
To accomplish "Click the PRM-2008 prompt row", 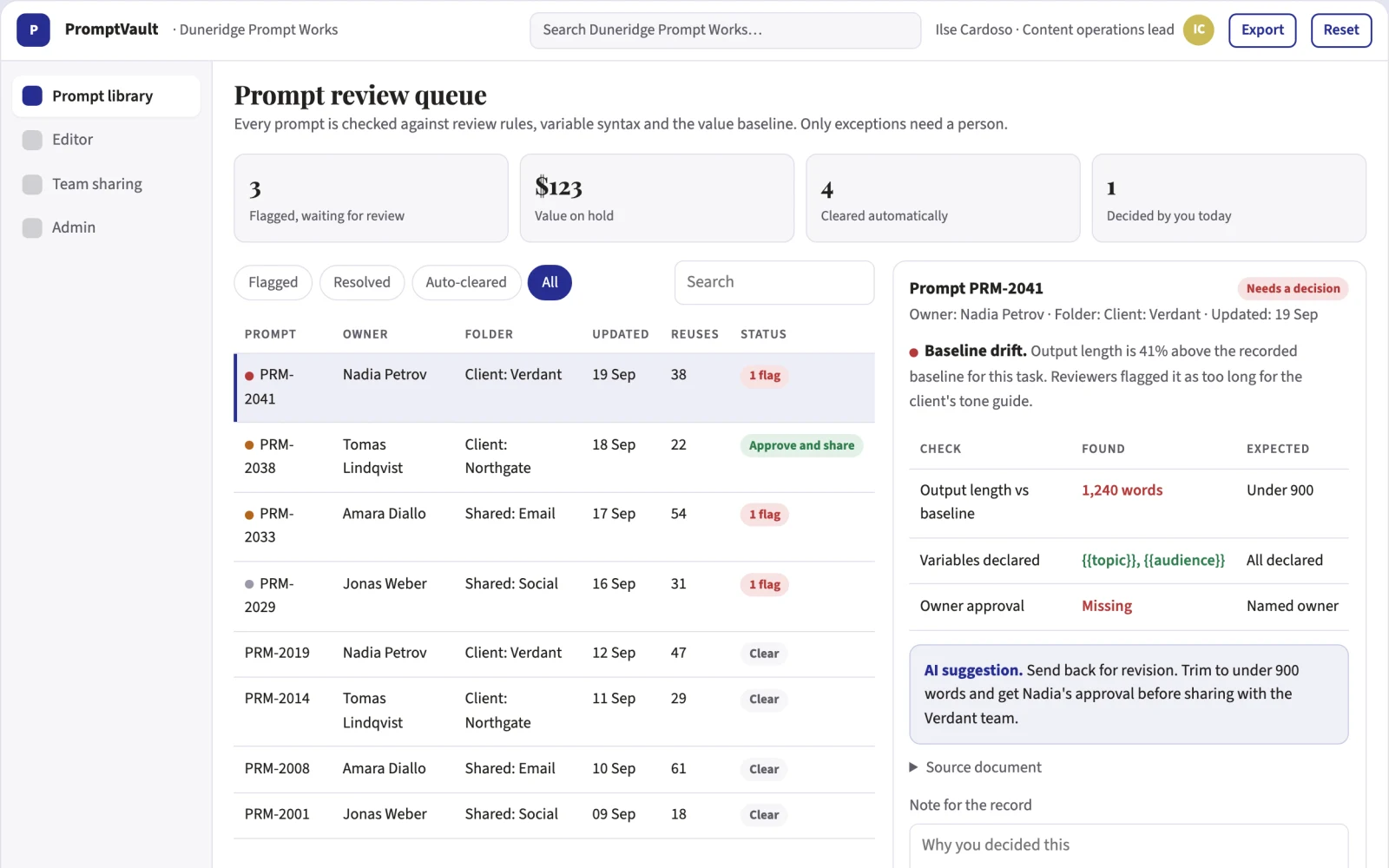I will click(x=554, y=769).
